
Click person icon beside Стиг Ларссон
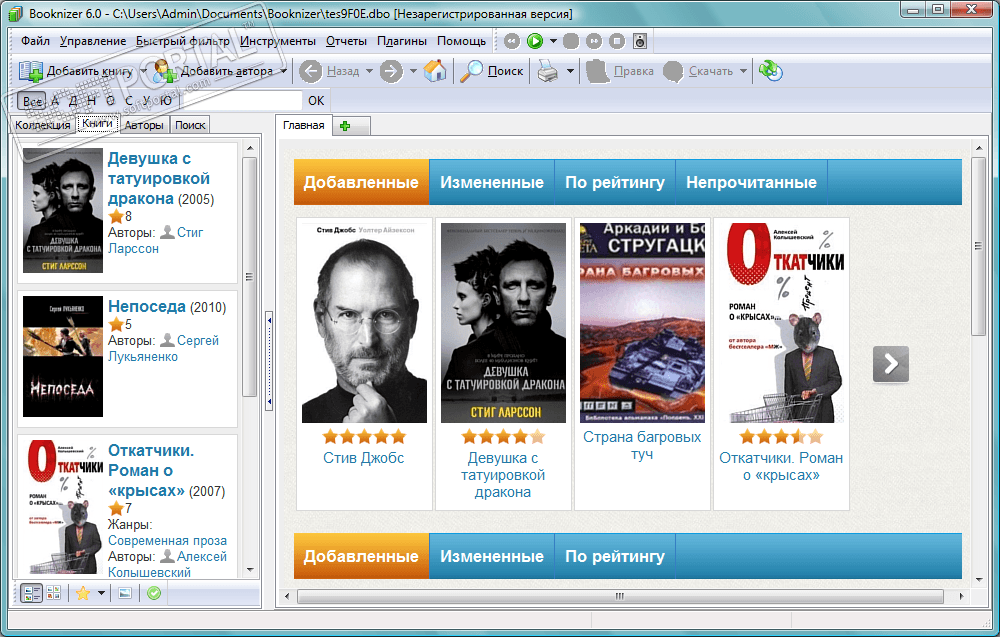click(167, 232)
